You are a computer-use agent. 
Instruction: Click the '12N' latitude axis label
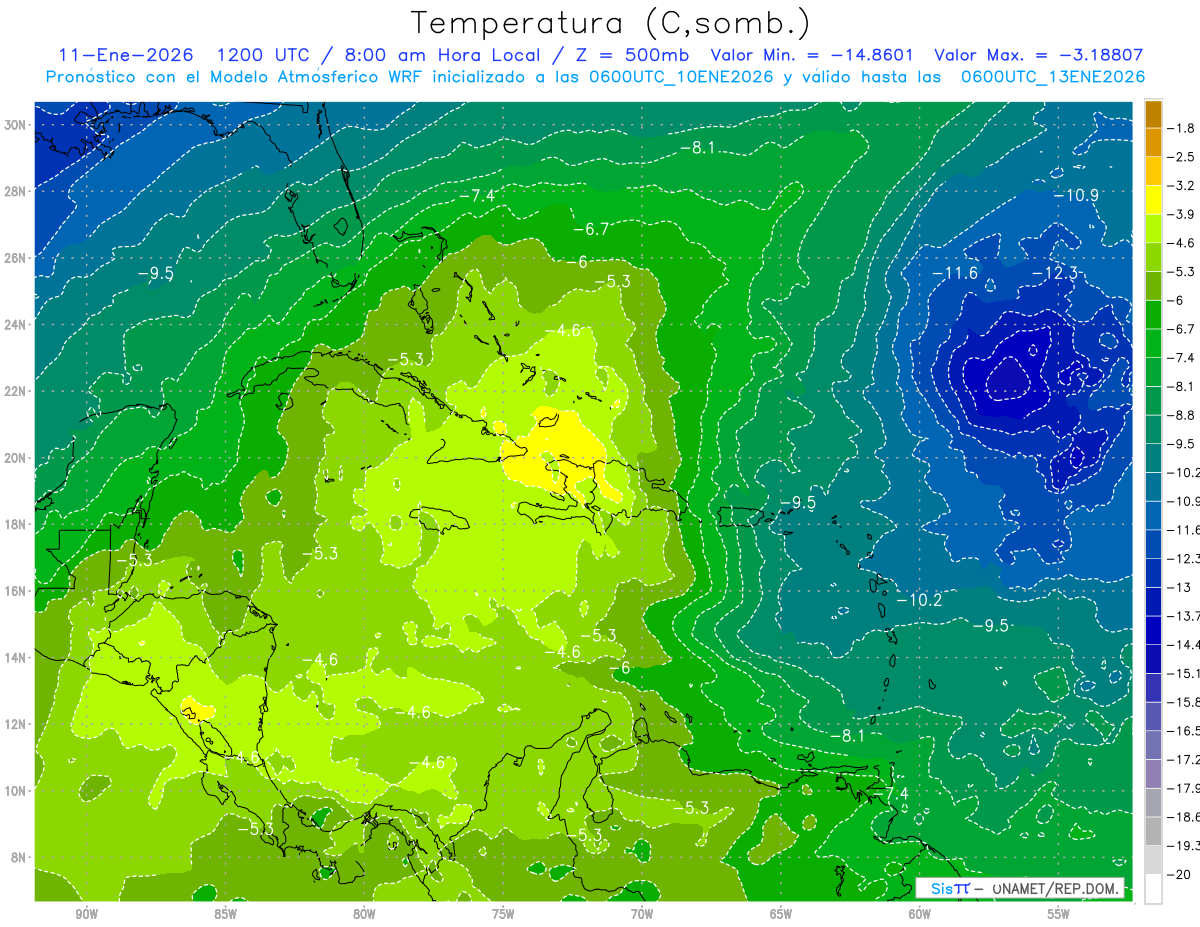17,724
